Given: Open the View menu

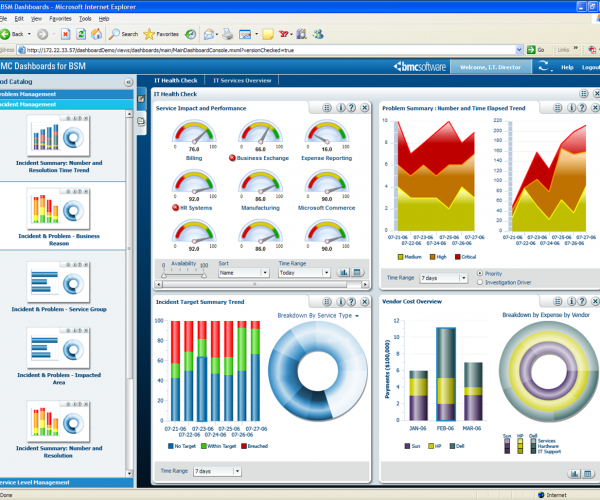Looking at the screenshot, I should point(36,19).
